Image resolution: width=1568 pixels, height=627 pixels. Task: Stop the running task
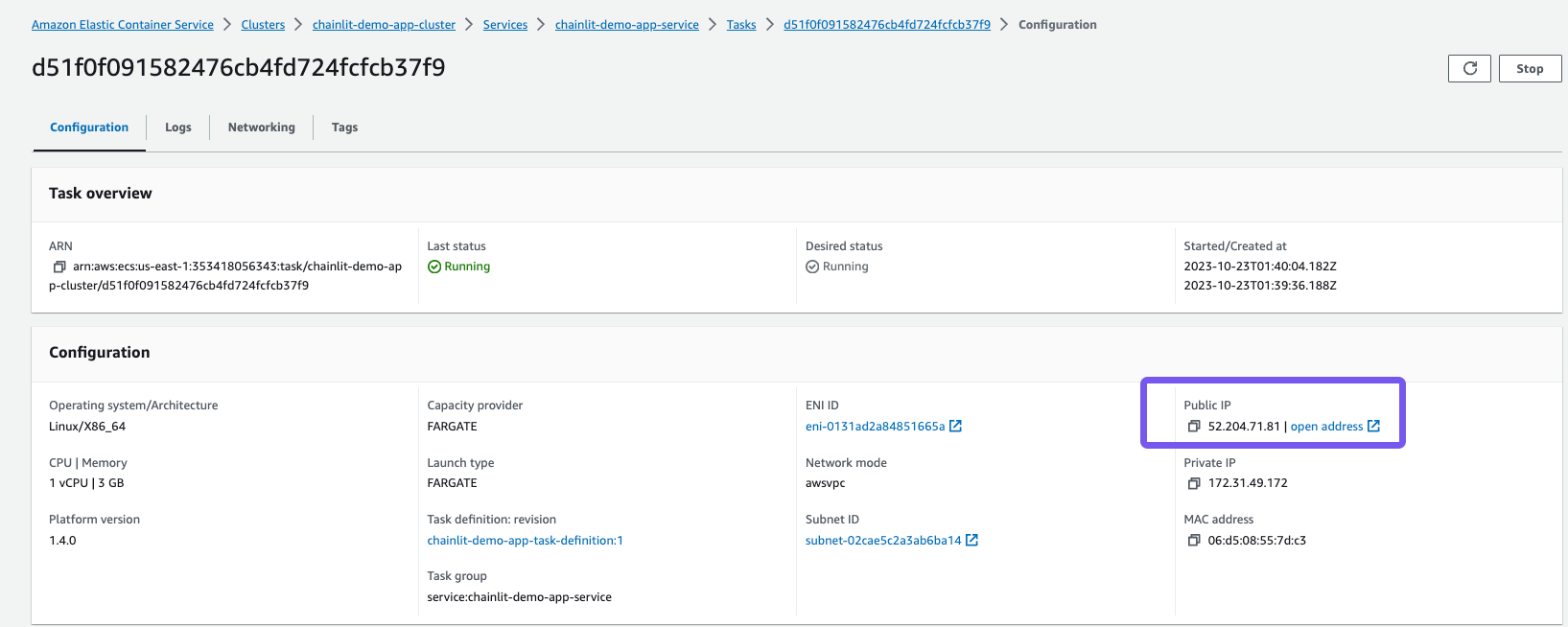(1530, 69)
